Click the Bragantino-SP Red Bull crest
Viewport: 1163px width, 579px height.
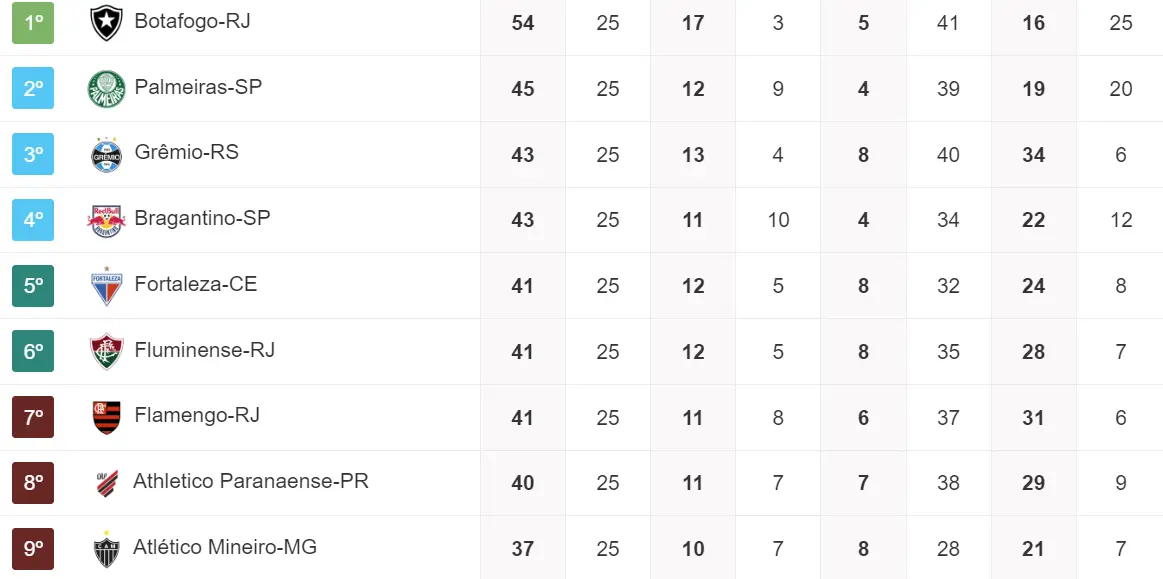coord(106,220)
